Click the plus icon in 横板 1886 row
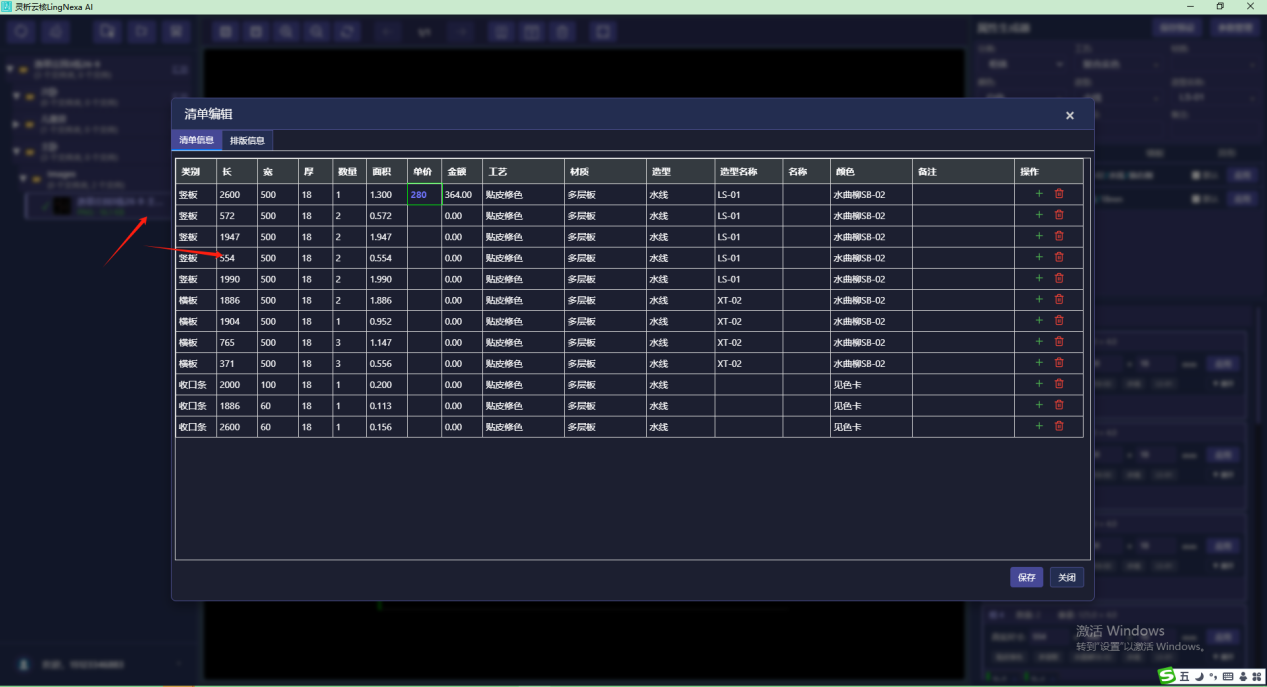The width and height of the screenshot is (1267, 687). tap(1039, 299)
